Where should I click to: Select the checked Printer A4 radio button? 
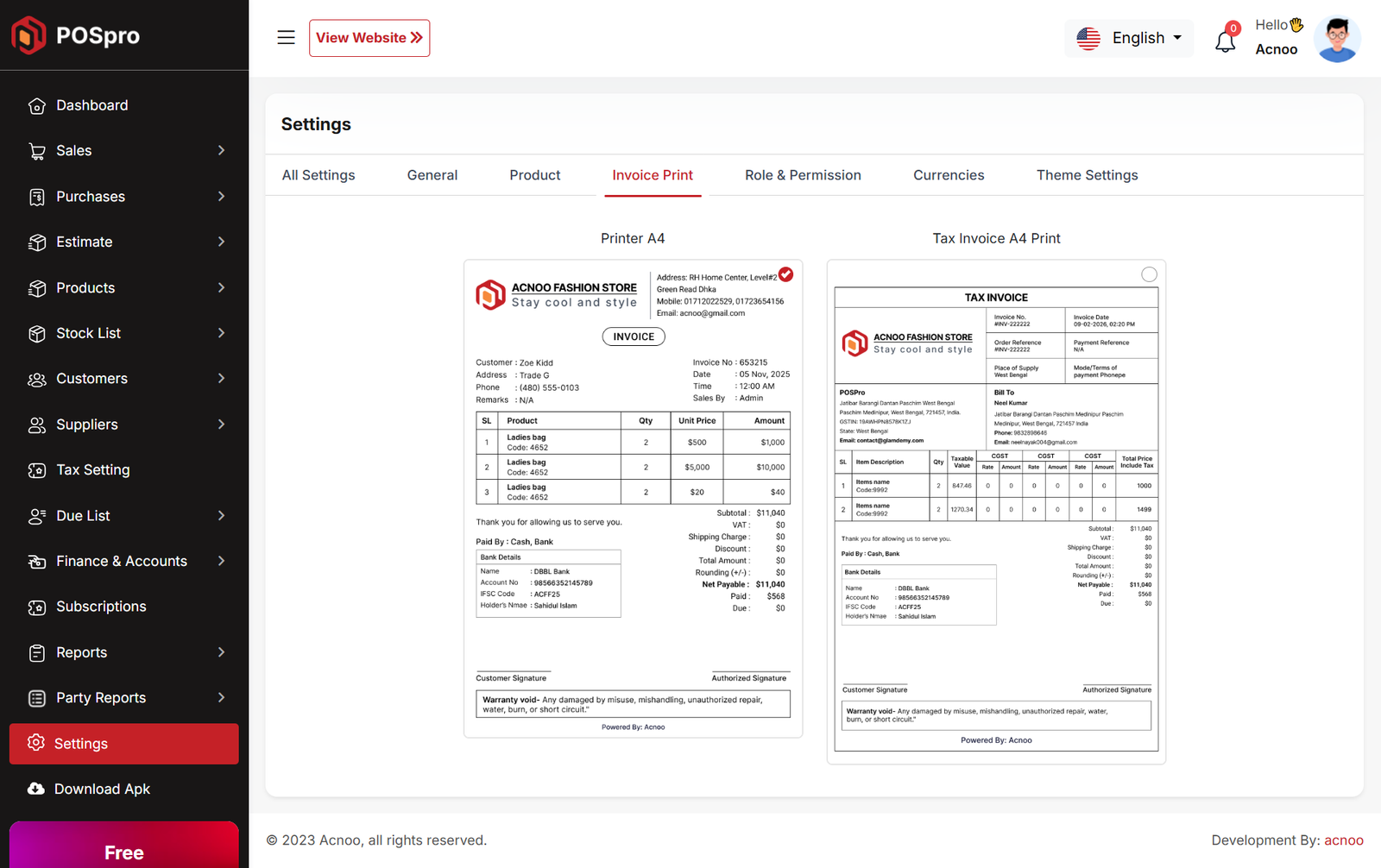[785, 274]
